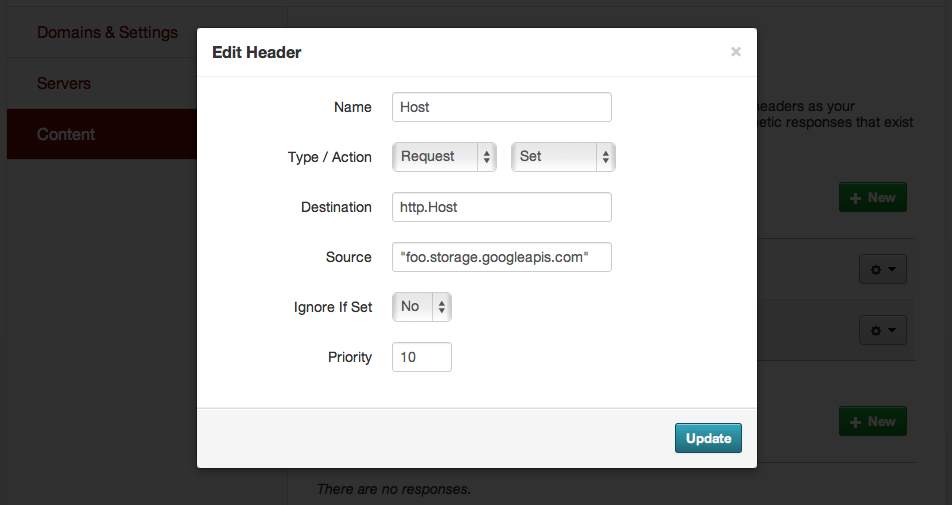952x505 pixels.
Task: Click the upper green New button
Action: 872,198
